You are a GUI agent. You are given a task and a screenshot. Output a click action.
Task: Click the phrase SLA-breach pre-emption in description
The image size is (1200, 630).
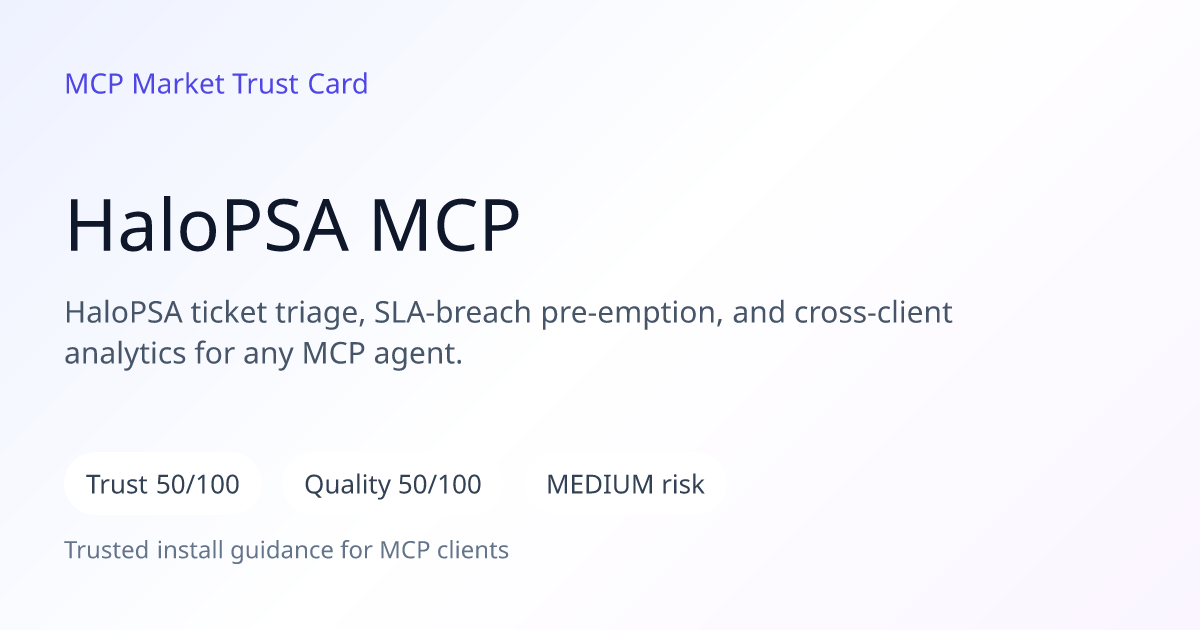pos(546,313)
